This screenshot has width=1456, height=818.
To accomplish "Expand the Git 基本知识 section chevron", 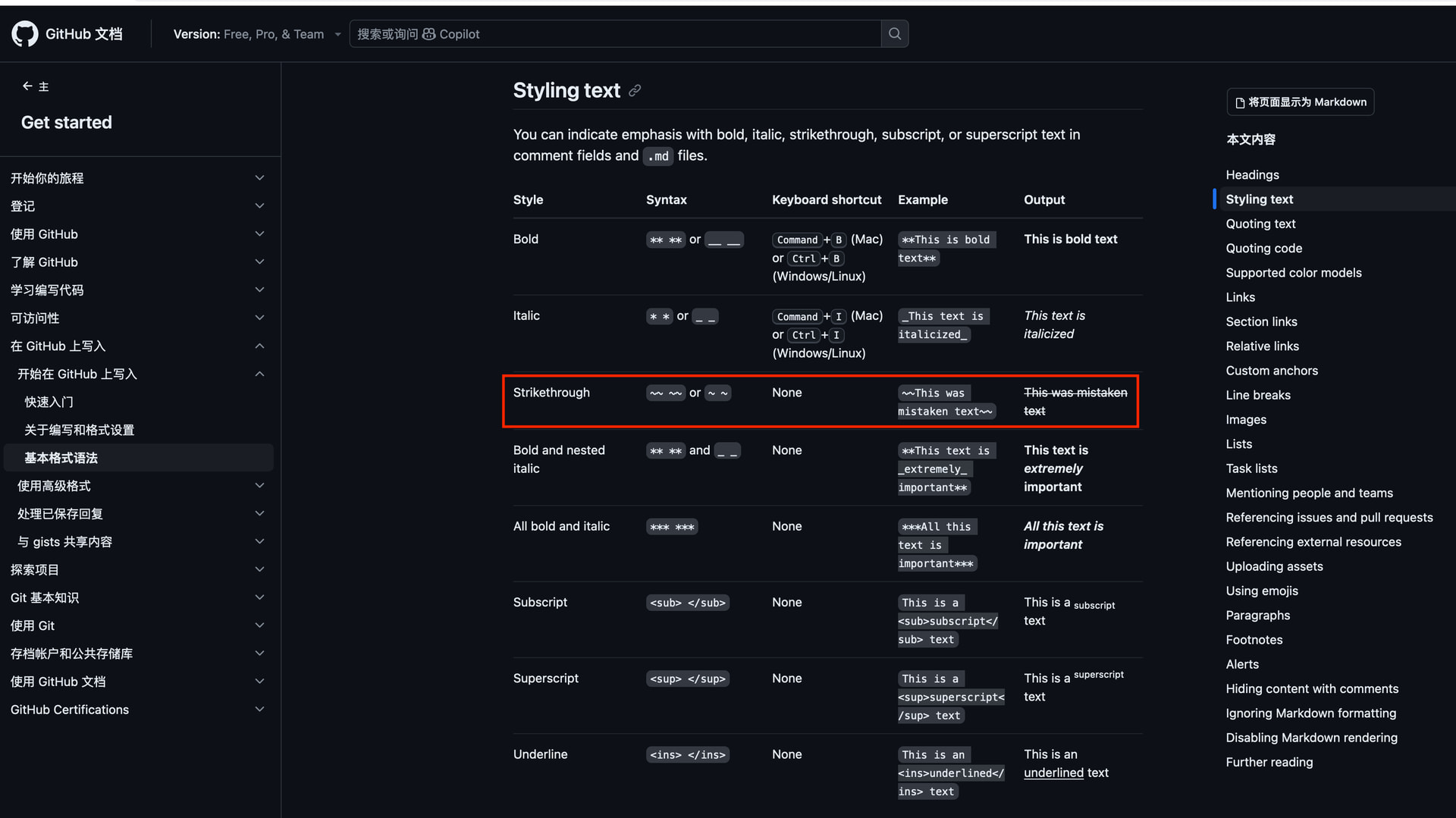I will (259, 598).
